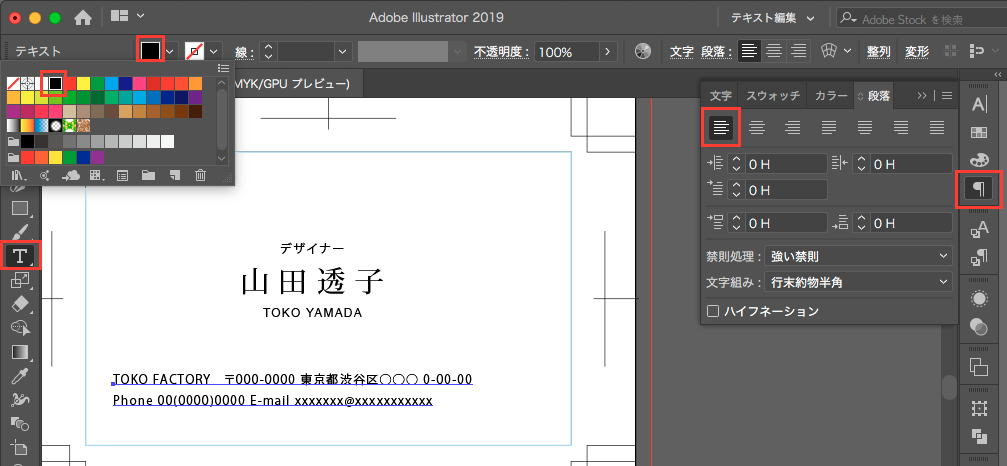Click the 変形 link in the control bar
This screenshot has height=466, width=1007.
coord(917,51)
